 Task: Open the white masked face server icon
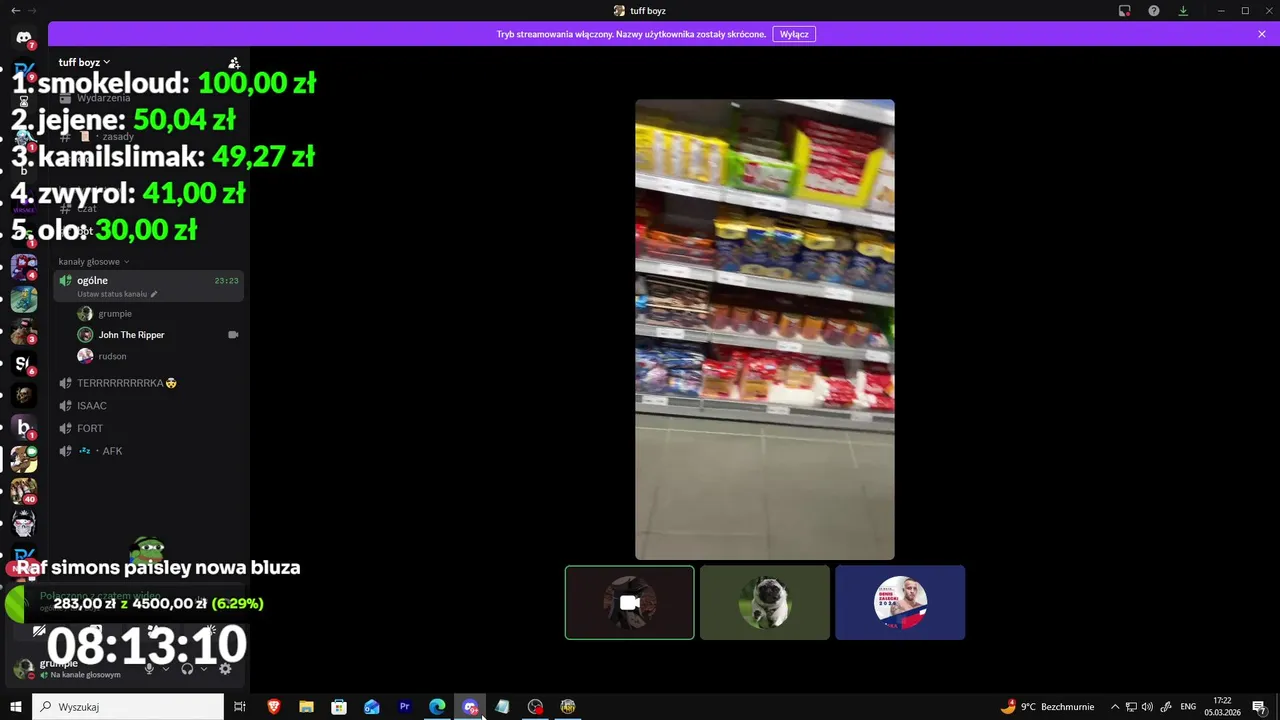(x=24, y=523)
